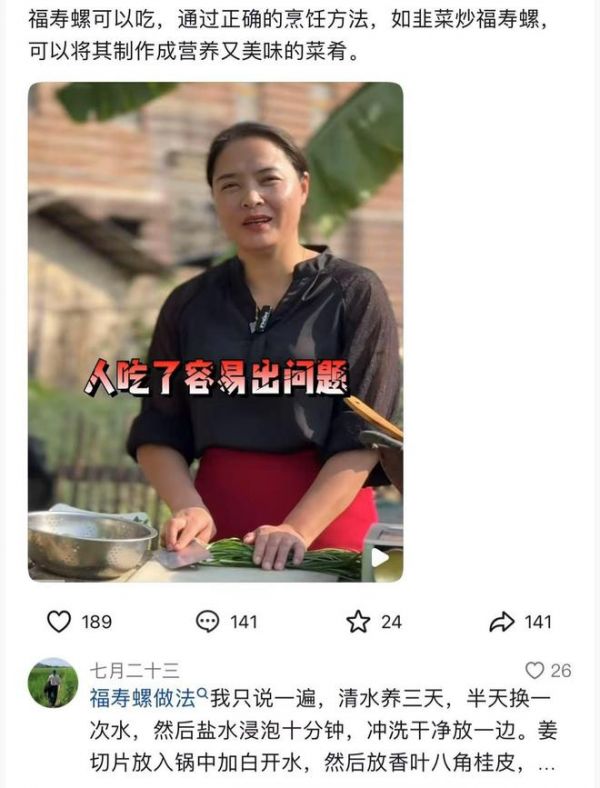This screenshot has height=788, width=600.
Task: Tap search icon beside 福寿螺做法
Action: coord(203,693)
